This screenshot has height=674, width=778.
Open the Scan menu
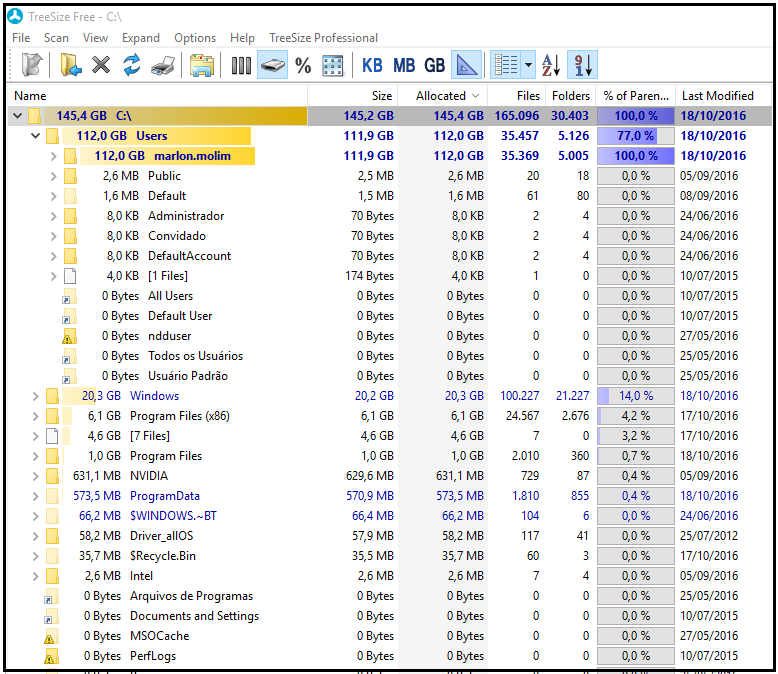point(56,38)
